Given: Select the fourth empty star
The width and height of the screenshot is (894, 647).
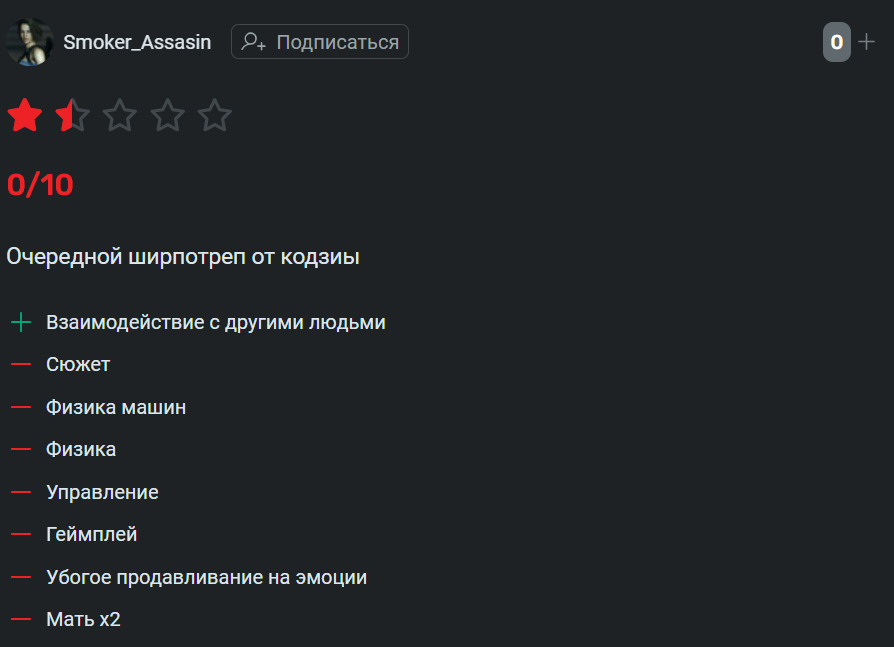Looking at the screenshot, I should pyautogui.click(x=168, y=115).
